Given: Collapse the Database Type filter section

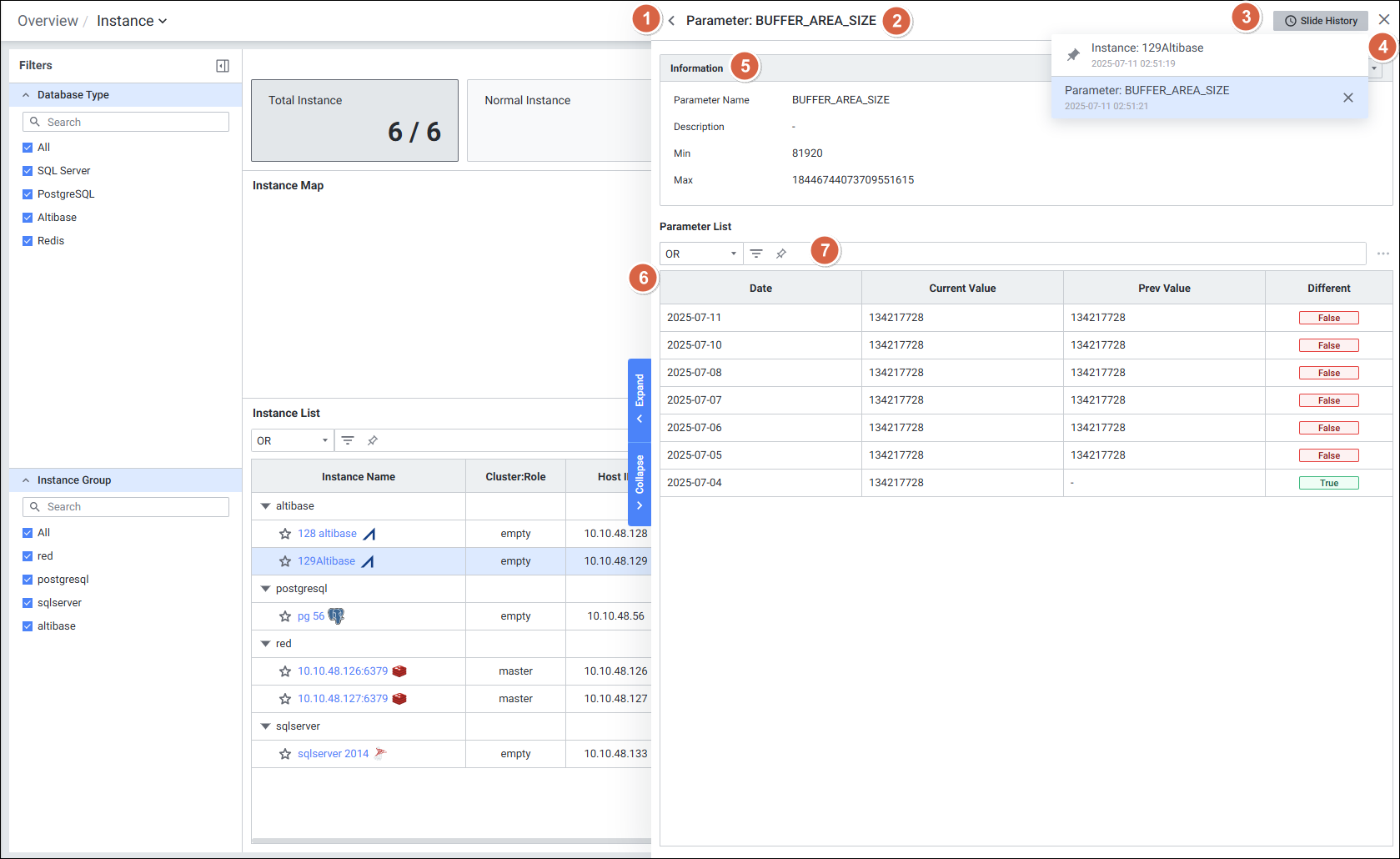Looking at the screenshot, I should [x=26, y=95].
